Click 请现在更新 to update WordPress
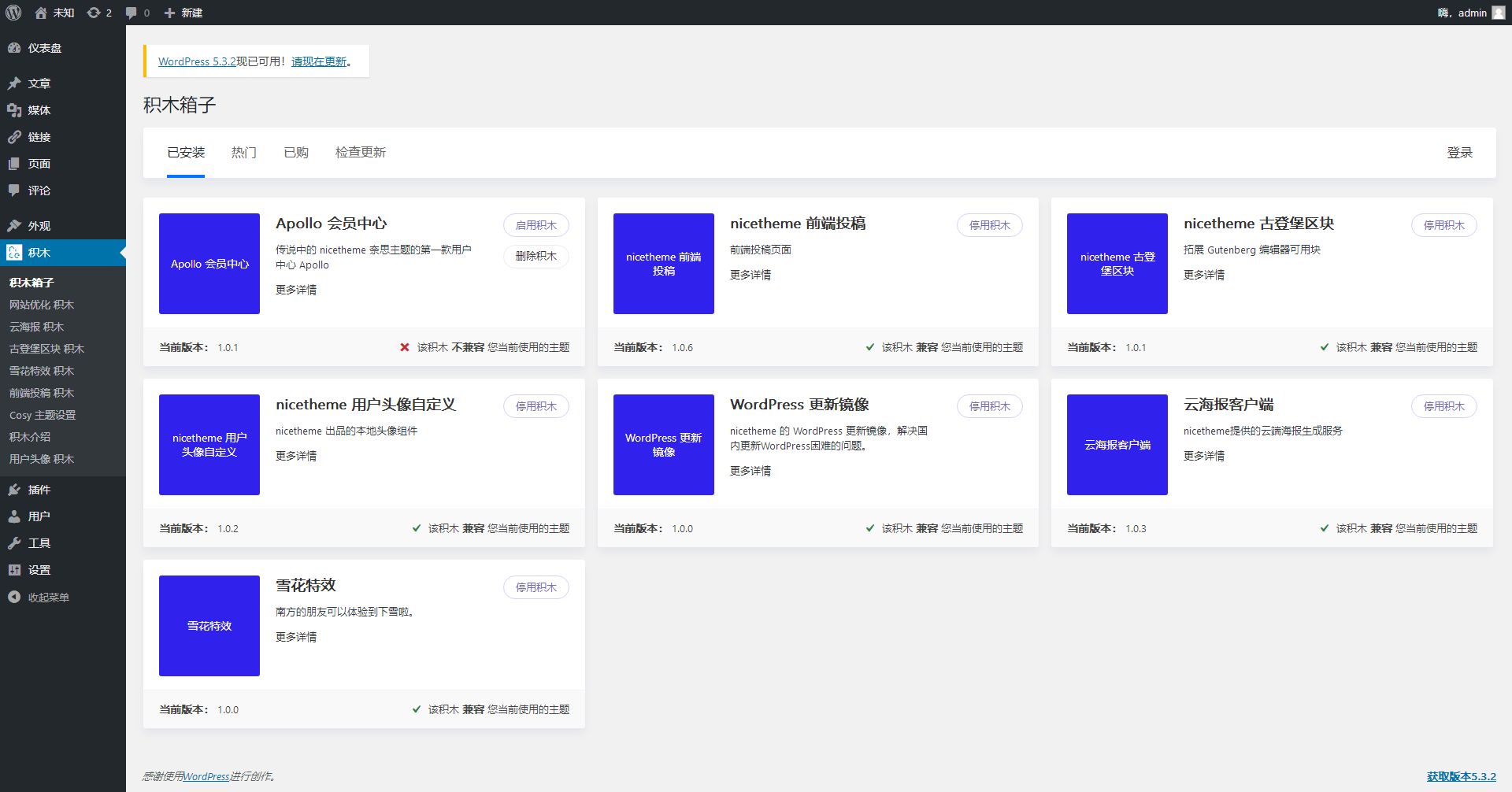 [314, 61]
